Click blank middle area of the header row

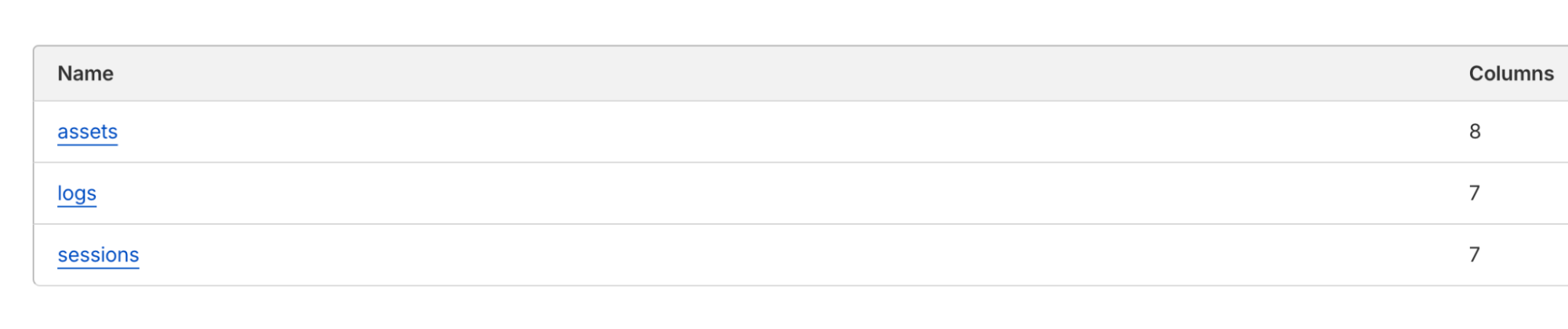coord(784,74)
